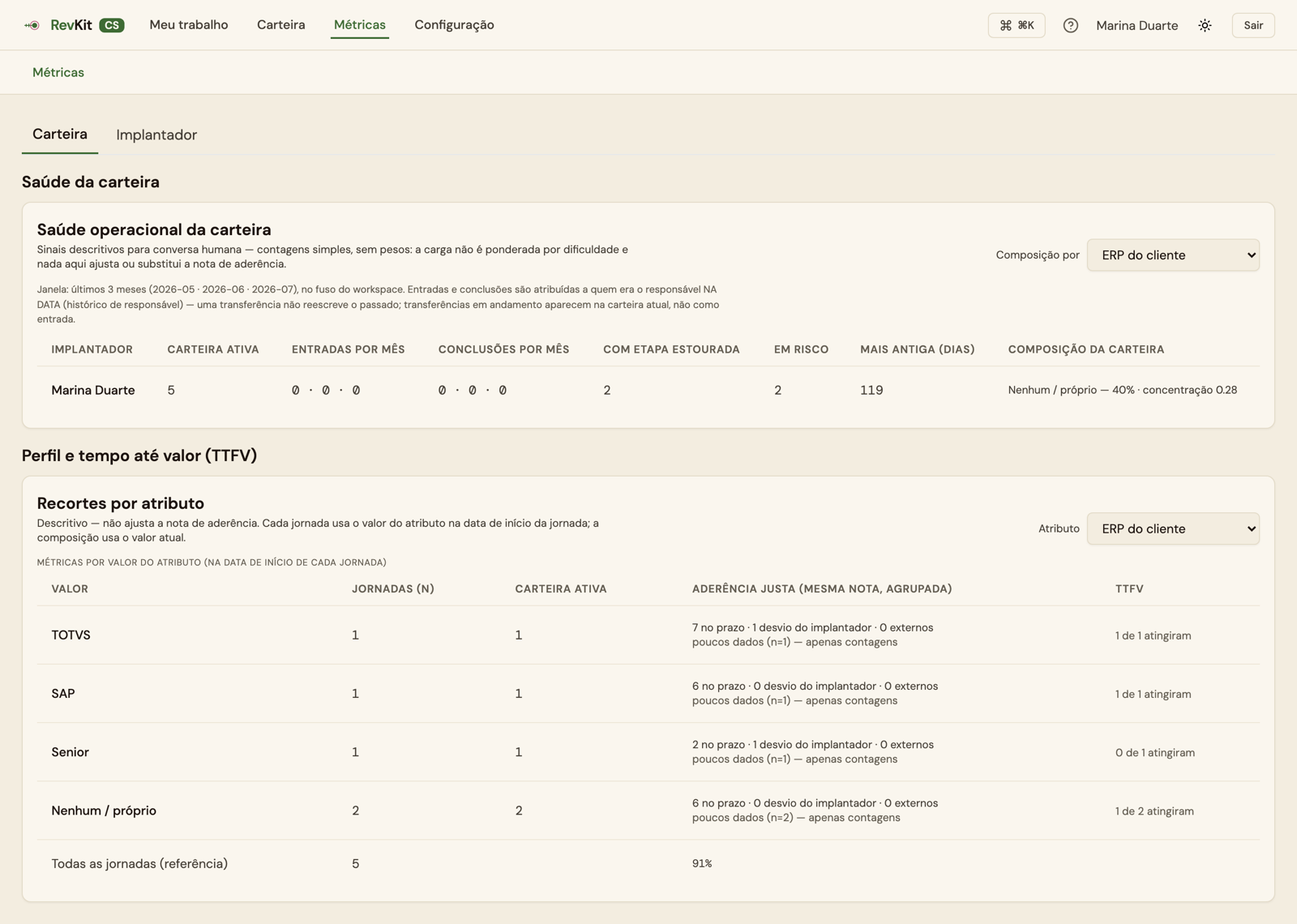Open the Composição por dropdown
The image size is (1297, 924).
click(x=1173, y=255)
